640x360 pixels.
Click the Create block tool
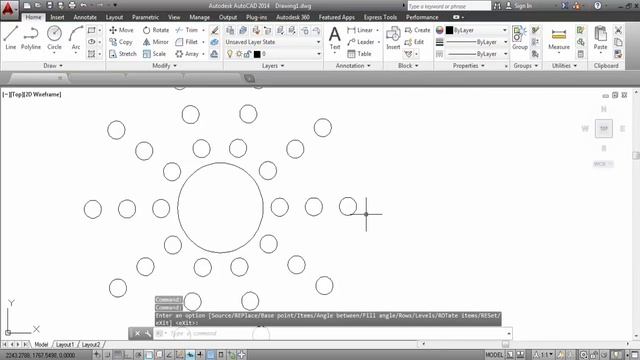(417, 30)
